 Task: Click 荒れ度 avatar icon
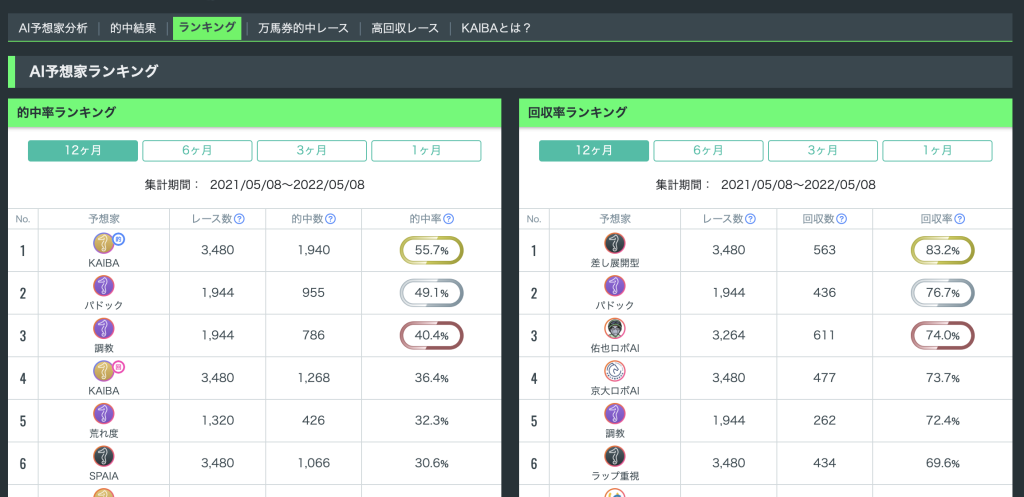tap(104, 414)
